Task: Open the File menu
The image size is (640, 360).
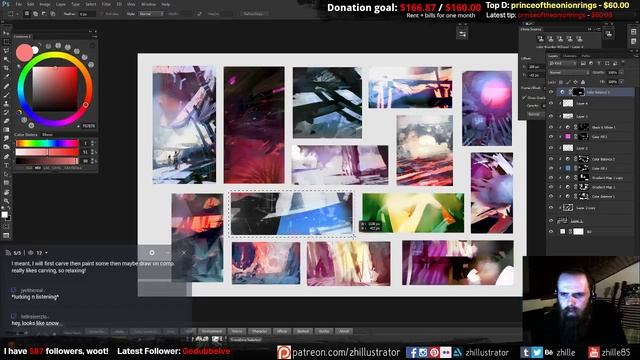Action: (18, 4)
